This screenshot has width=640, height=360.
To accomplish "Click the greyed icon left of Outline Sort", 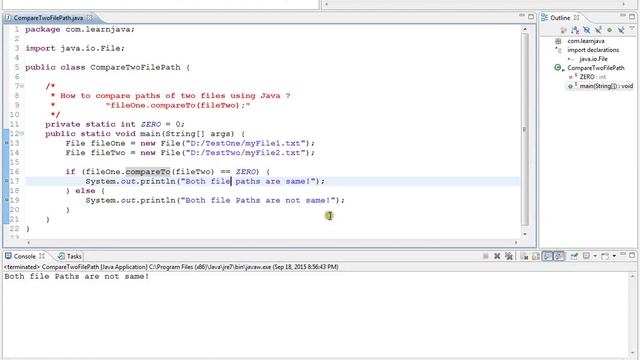I will click(563, 30).
